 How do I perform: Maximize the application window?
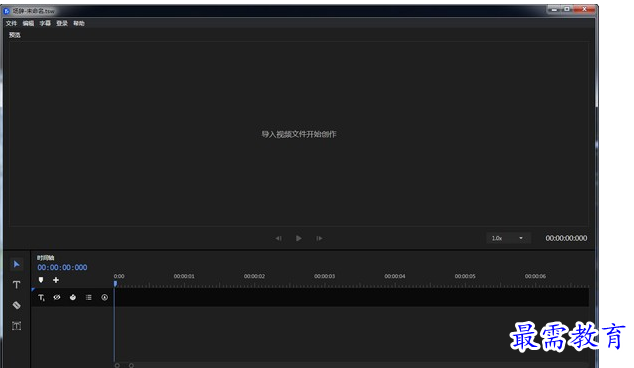pyautogui.click(x=567, y=9)
